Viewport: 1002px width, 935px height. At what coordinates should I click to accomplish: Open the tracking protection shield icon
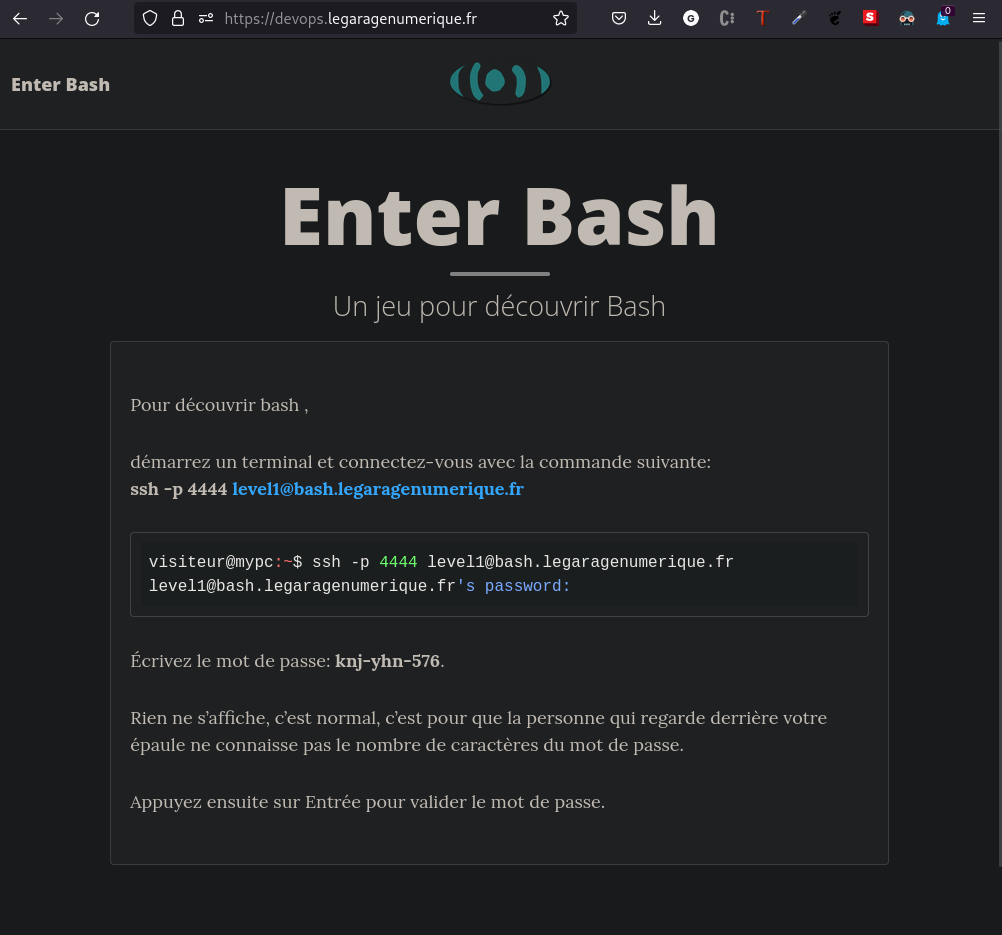click(150, 18)
